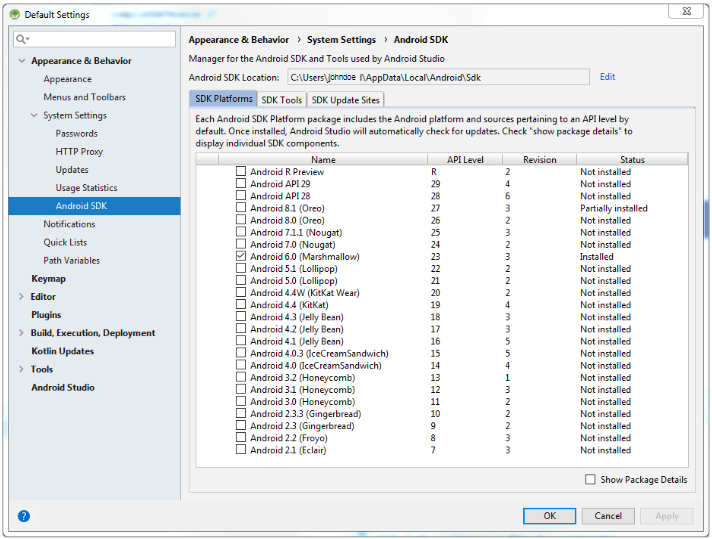
Task: Select the Android 4.4W (KitKat Wear) row name
Action: pyautogui.click(x=305, y=292)
